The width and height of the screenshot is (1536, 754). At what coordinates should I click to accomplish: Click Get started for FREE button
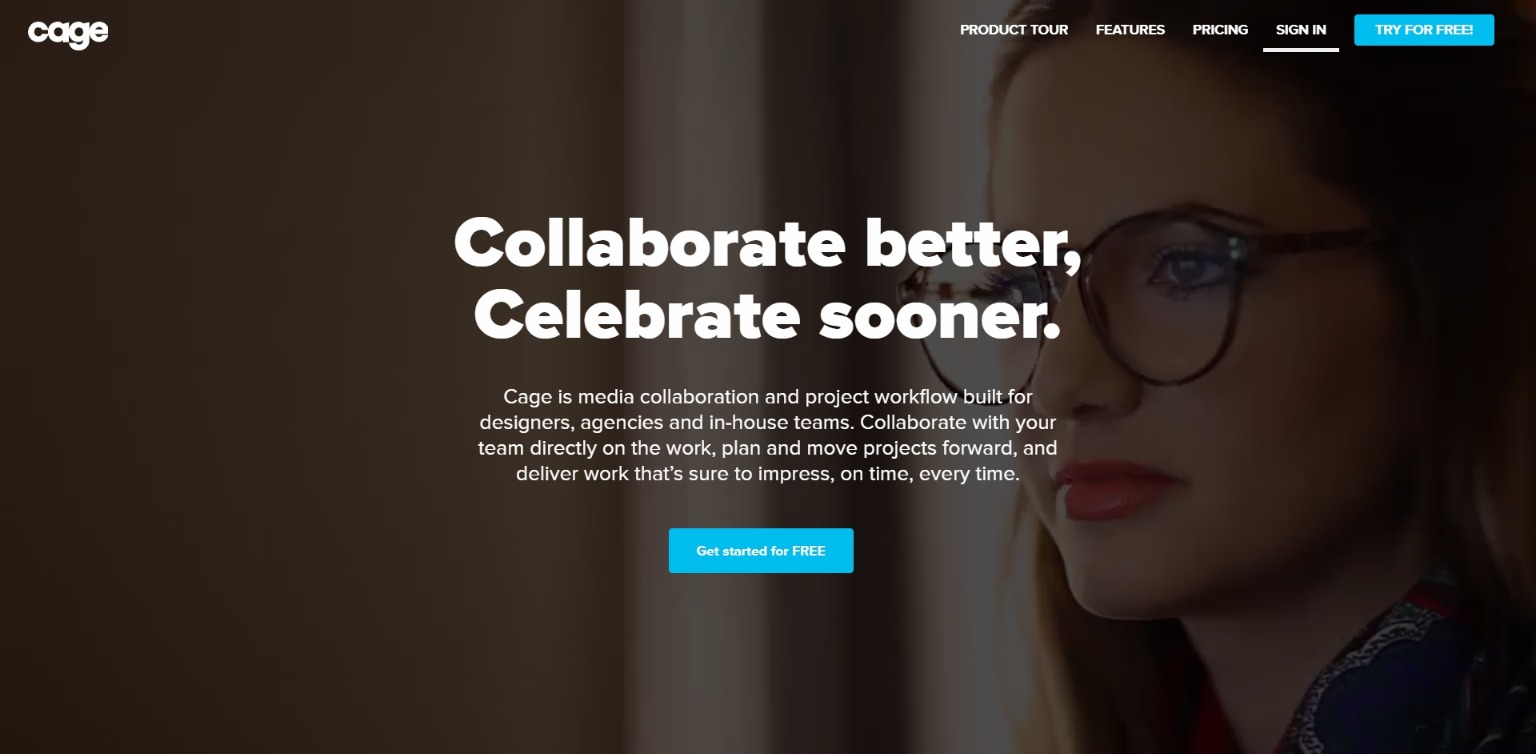(761, 551)
